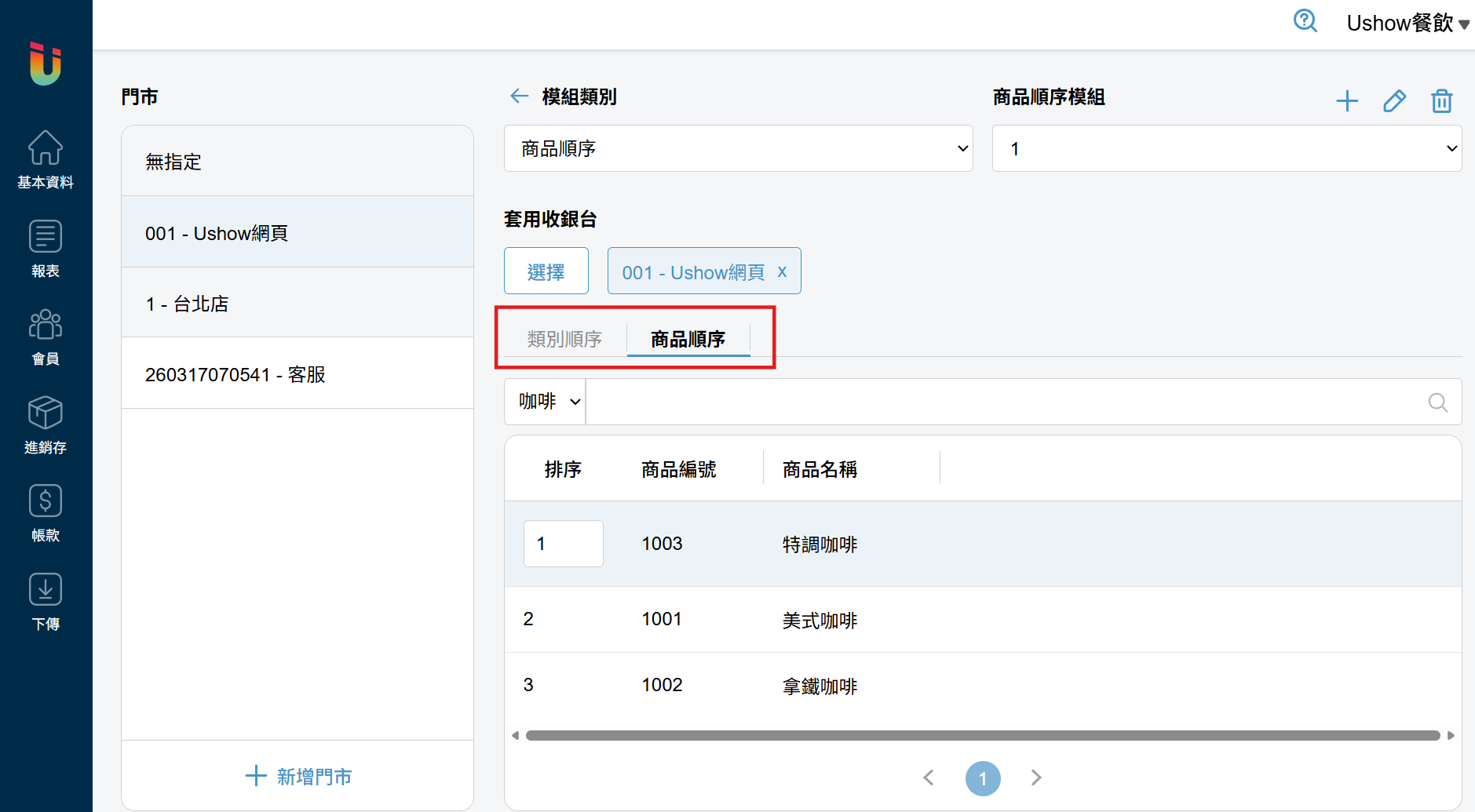Go back using the arrow beside 模組類別
The width and height of the screenshot is (1475, 812).
point(519,96)
